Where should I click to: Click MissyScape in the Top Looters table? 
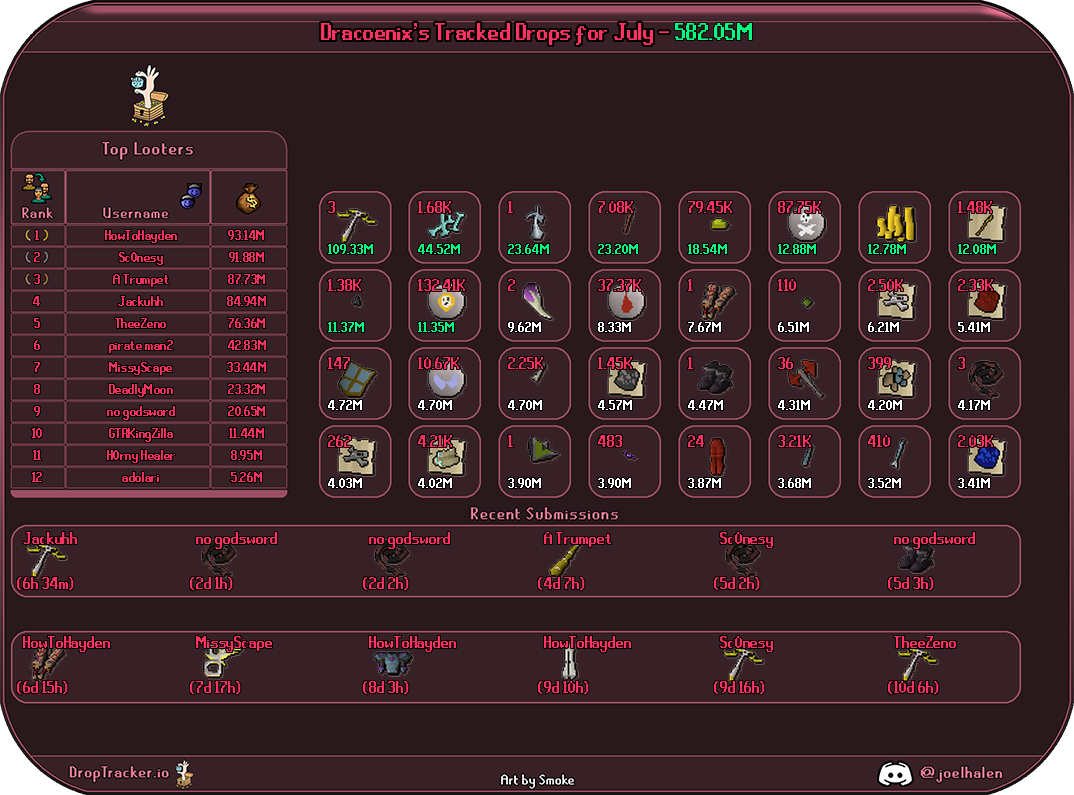tap(140, 368)
